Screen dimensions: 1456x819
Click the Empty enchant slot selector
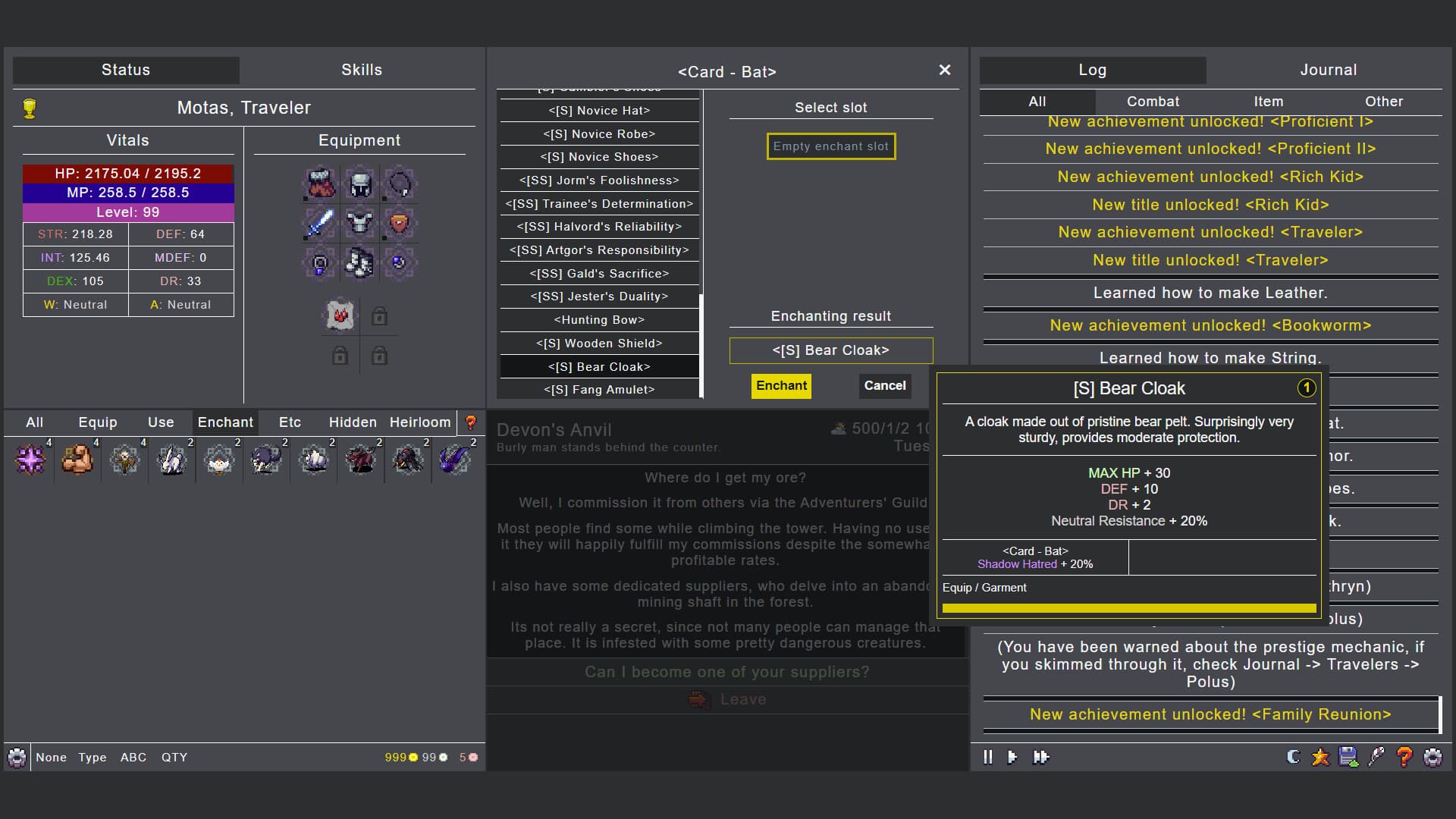point(830,146)
